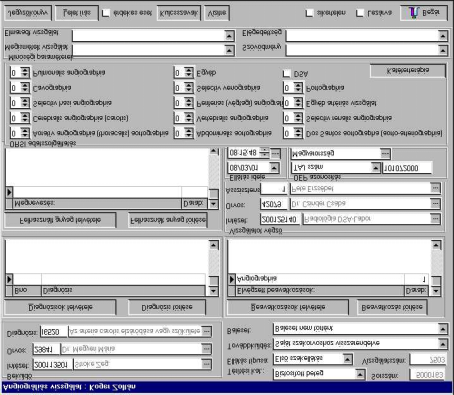Click Diagnózis törlése button

tap(167, 307)
